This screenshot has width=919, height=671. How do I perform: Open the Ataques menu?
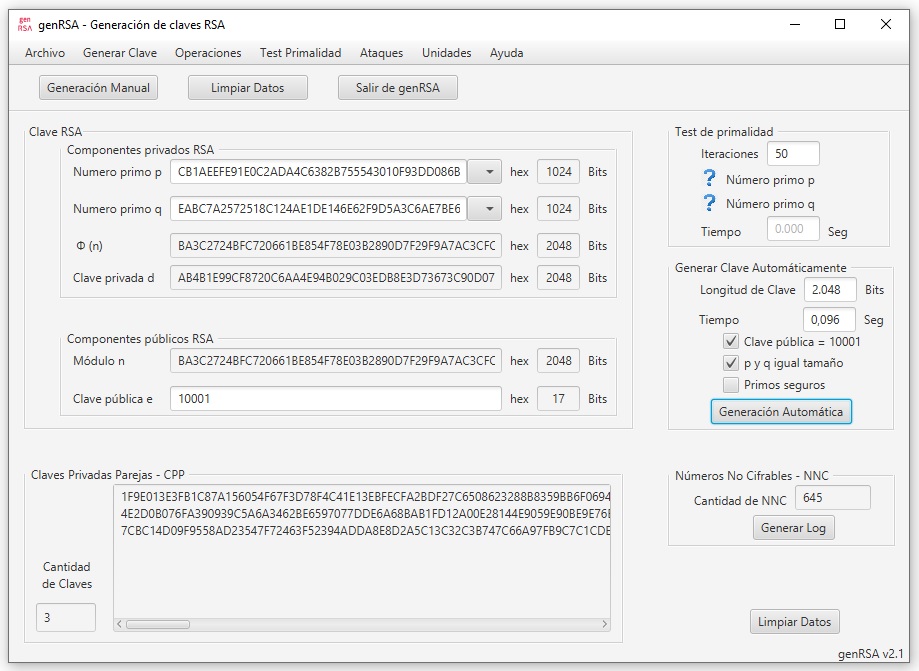382,53
